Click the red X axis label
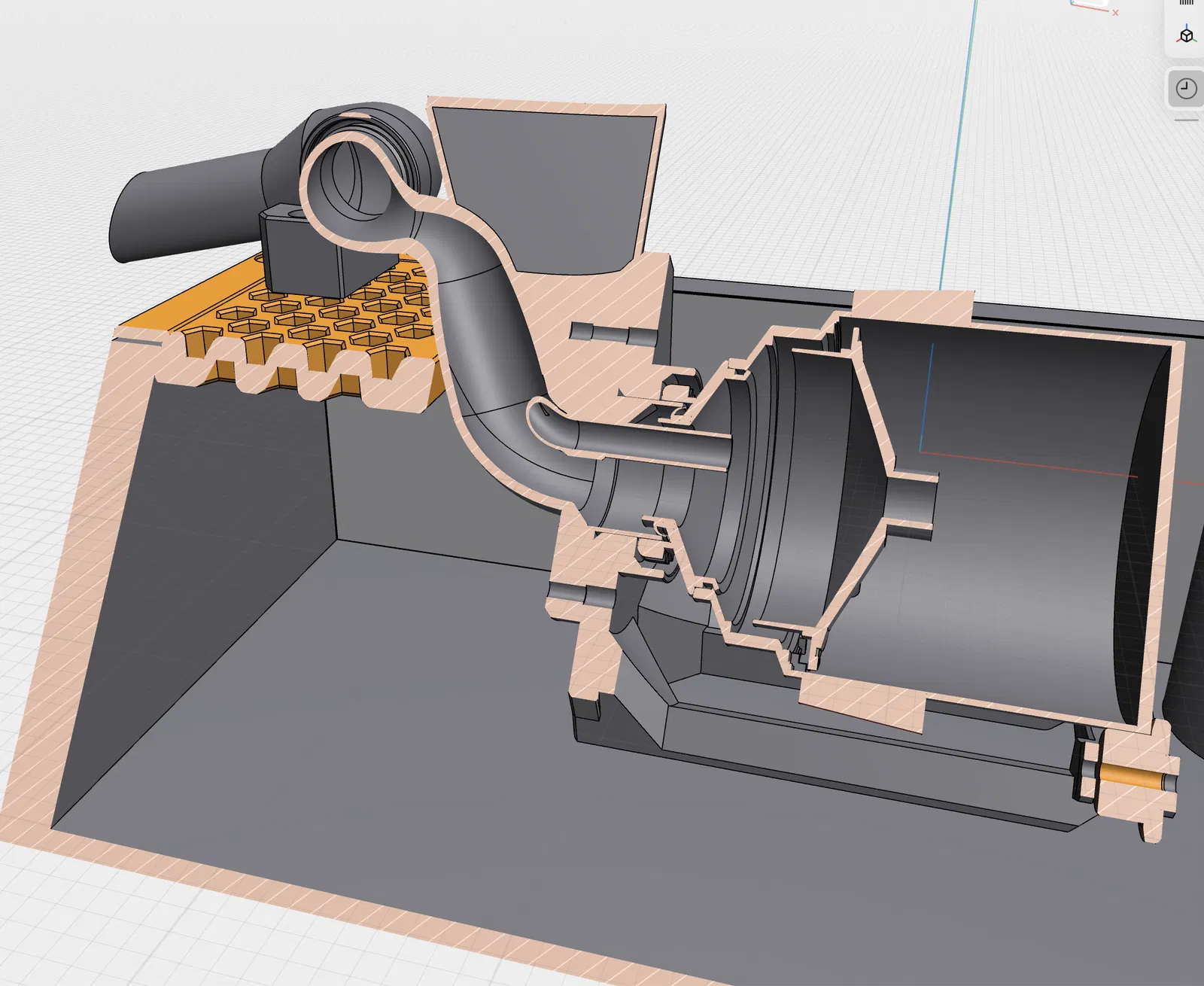 point(1115,13)
